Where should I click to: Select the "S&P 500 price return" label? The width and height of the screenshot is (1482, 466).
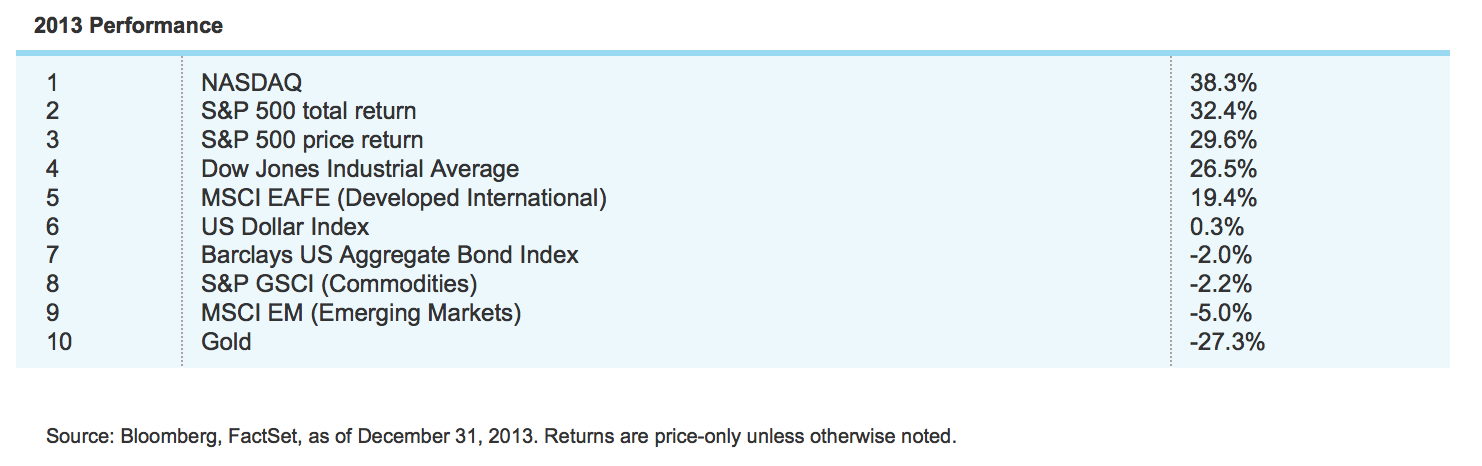tap(312, 140)
